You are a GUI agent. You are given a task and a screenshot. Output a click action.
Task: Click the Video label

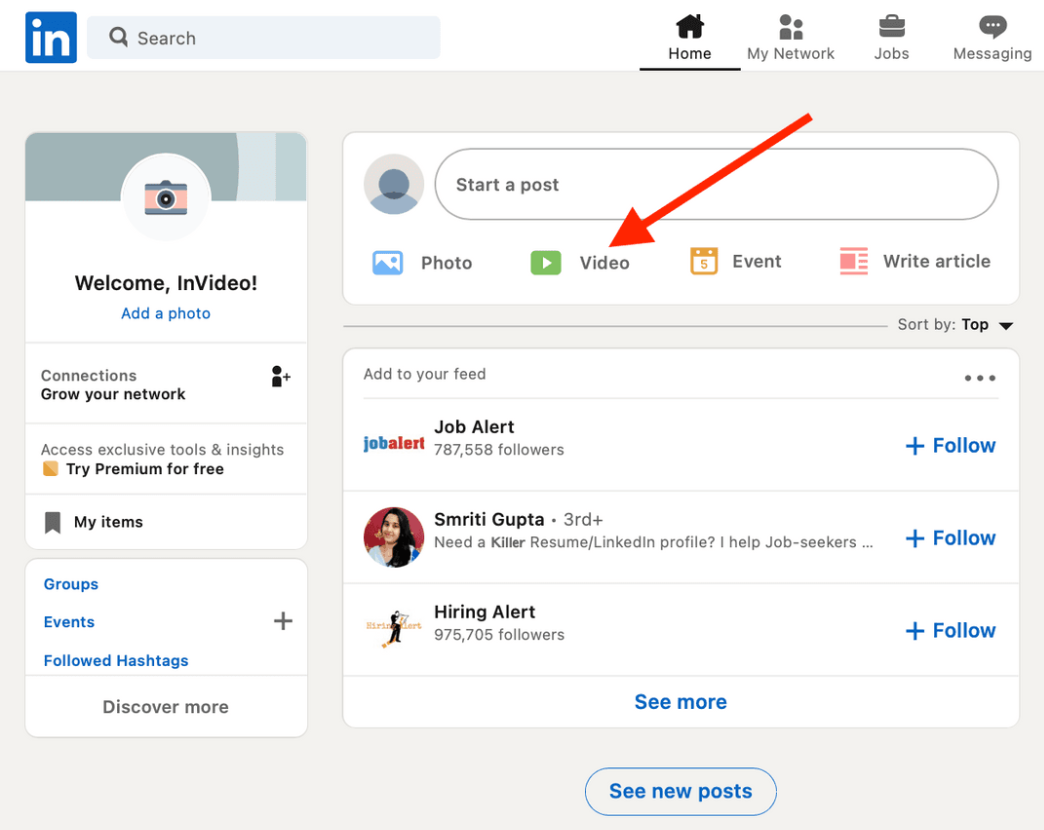click(604, 263)
